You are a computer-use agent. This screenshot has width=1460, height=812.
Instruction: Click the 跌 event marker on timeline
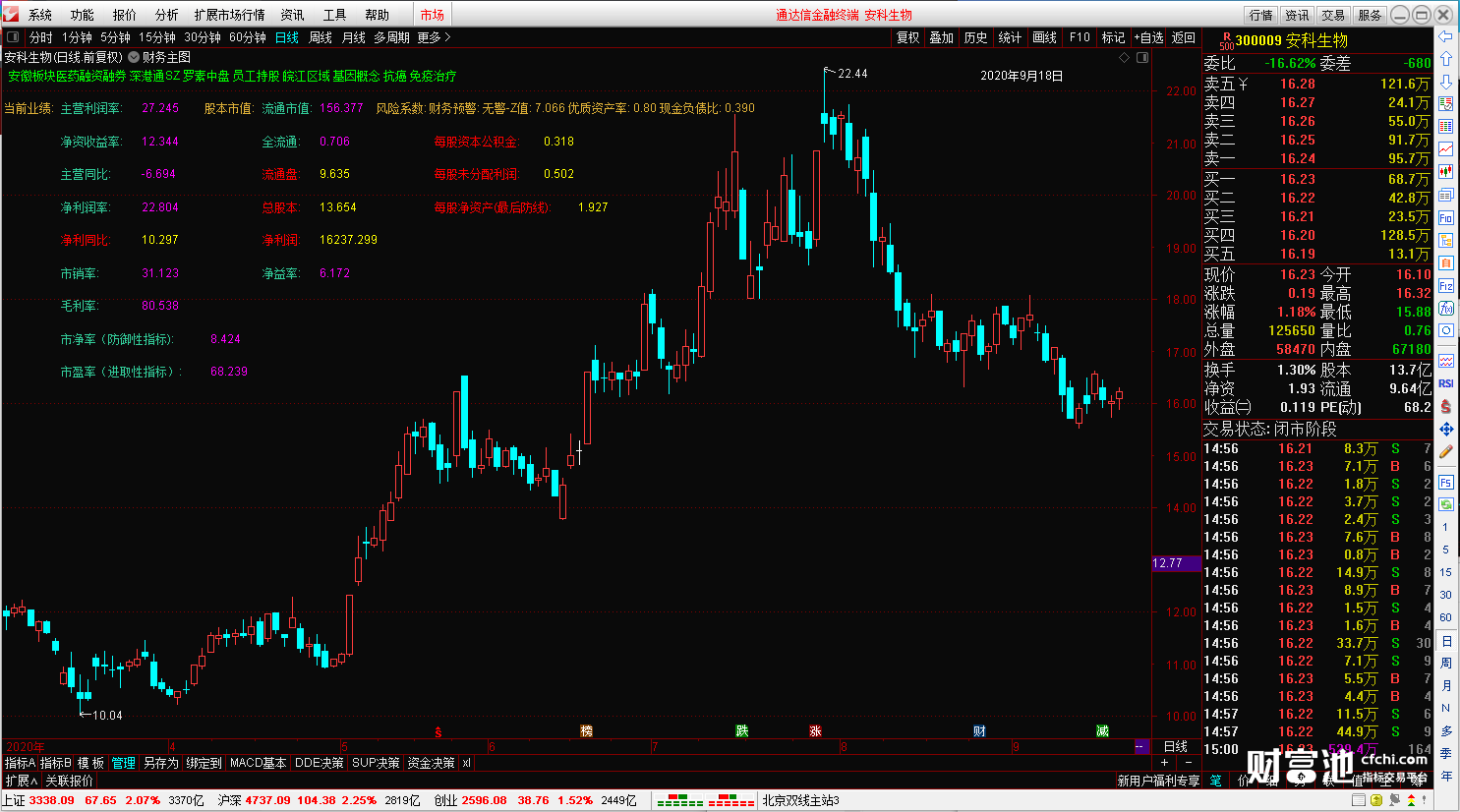coord(742,731)
